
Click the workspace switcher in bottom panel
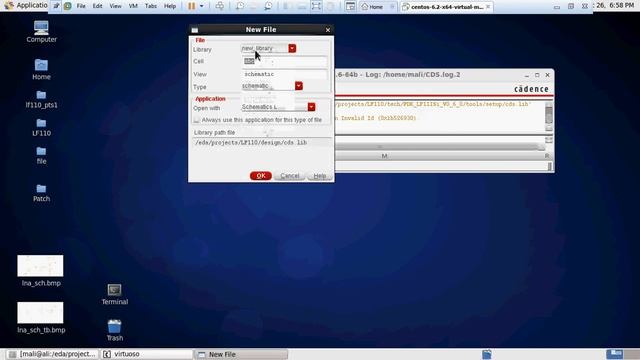[622, 354]
